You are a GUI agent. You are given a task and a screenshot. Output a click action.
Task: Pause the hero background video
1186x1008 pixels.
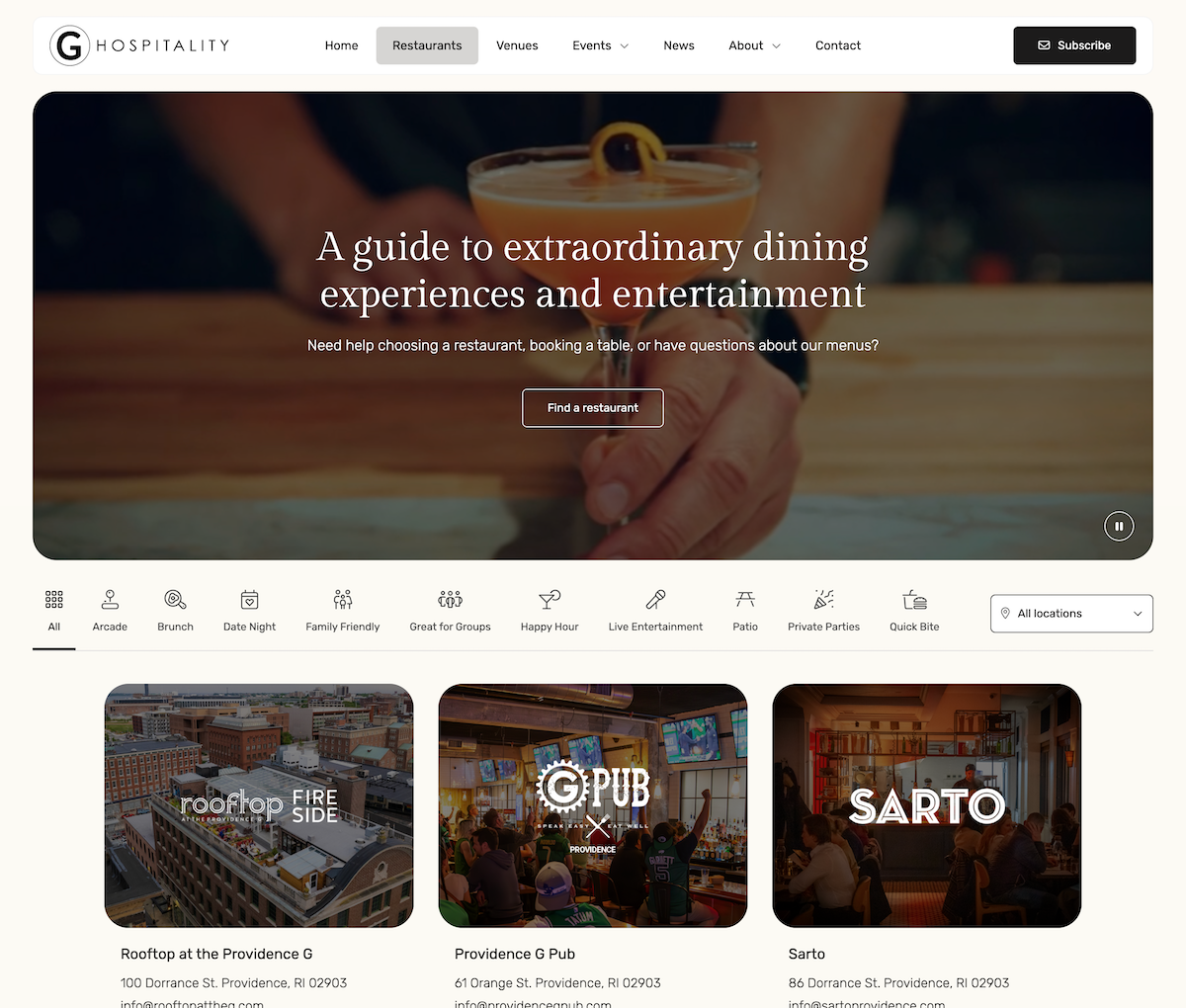(x=1119, y=526)
